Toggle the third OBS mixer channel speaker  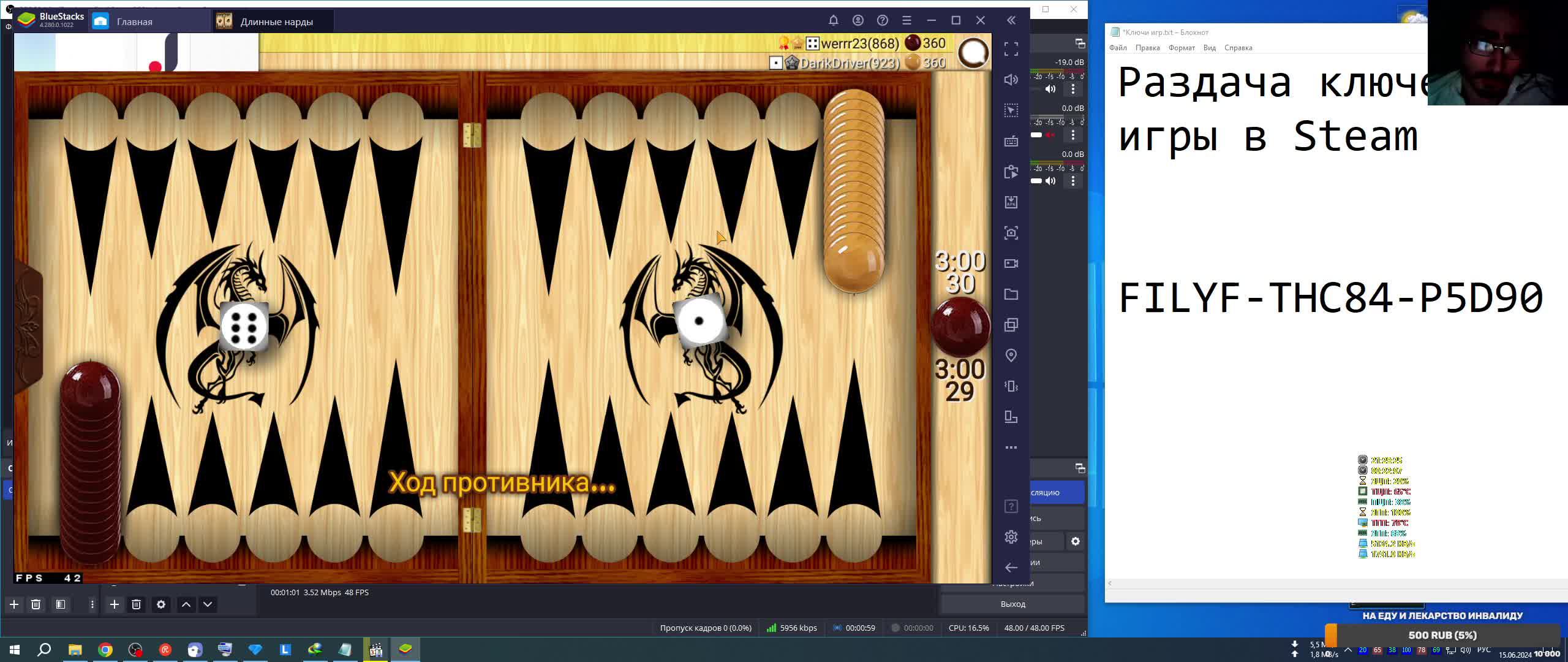click(1050, 181)
